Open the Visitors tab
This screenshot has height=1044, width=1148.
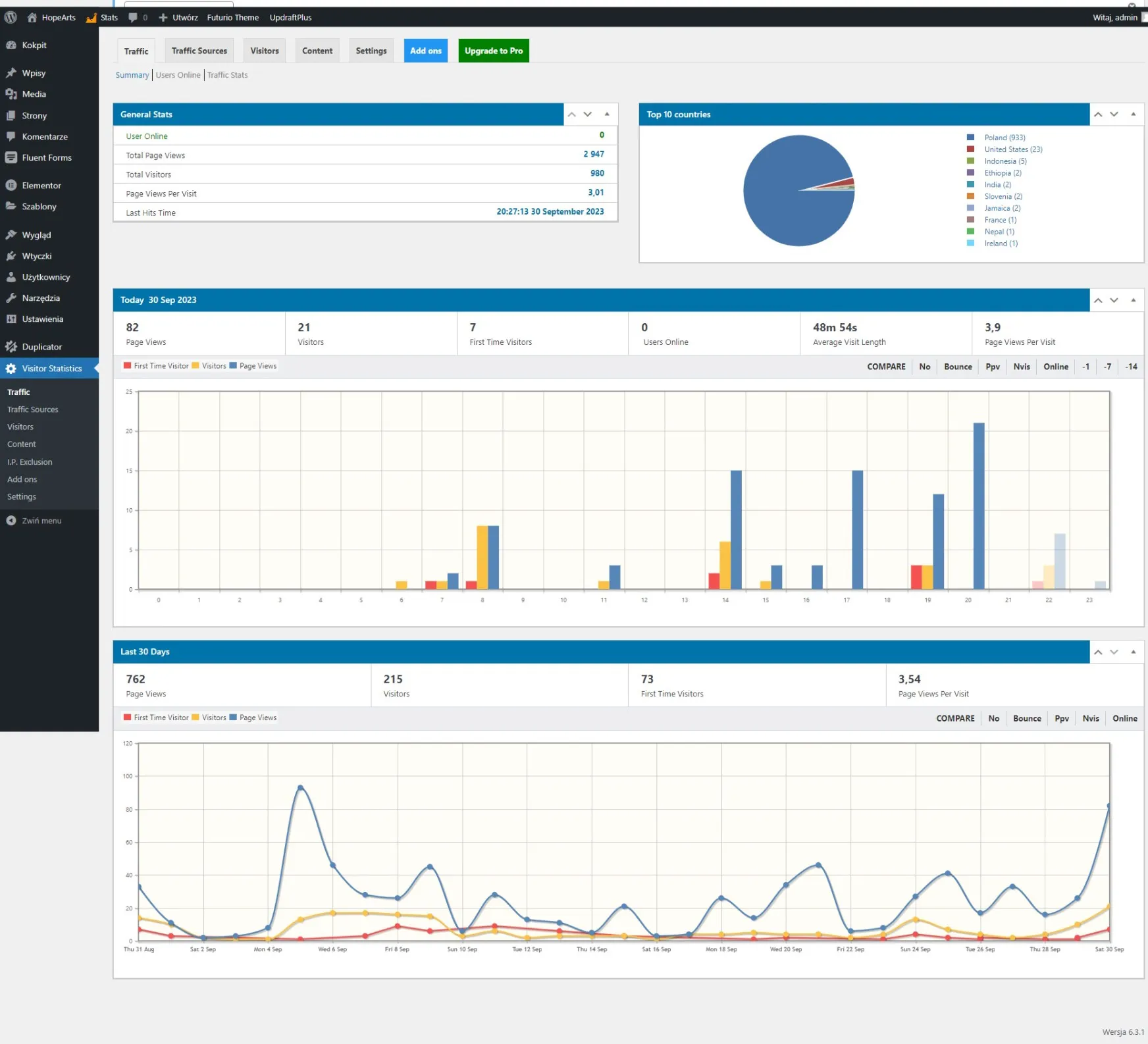pyautogui.click(x=264, y=51)
